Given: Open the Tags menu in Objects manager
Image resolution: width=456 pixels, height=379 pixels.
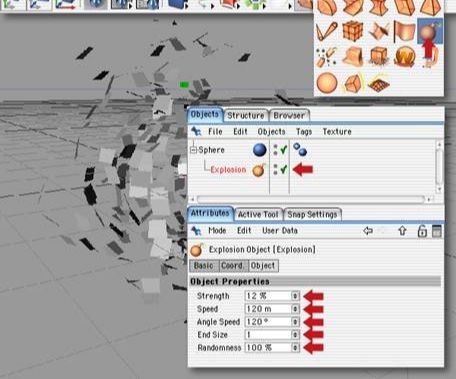Looking at the screenshot, I should [304, 132].
